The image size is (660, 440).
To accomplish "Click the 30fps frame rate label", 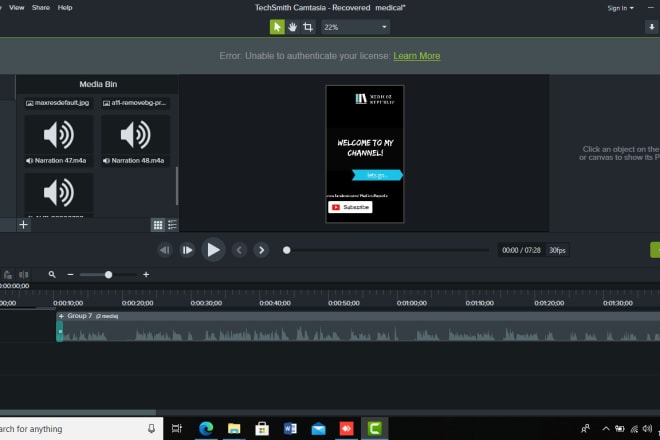I will click(557, 250).
